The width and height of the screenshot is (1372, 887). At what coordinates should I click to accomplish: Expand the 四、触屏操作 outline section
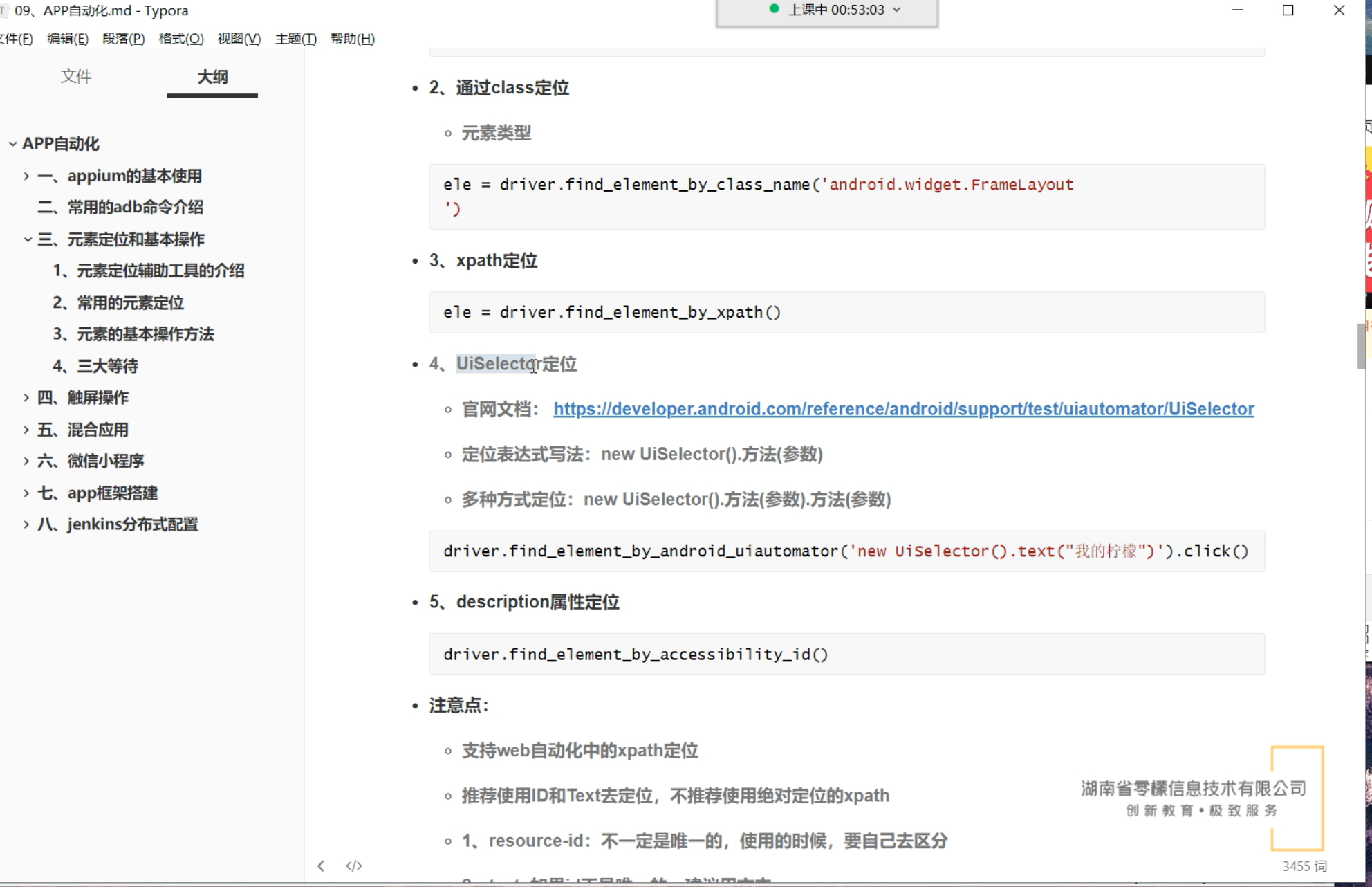[26, 397]
